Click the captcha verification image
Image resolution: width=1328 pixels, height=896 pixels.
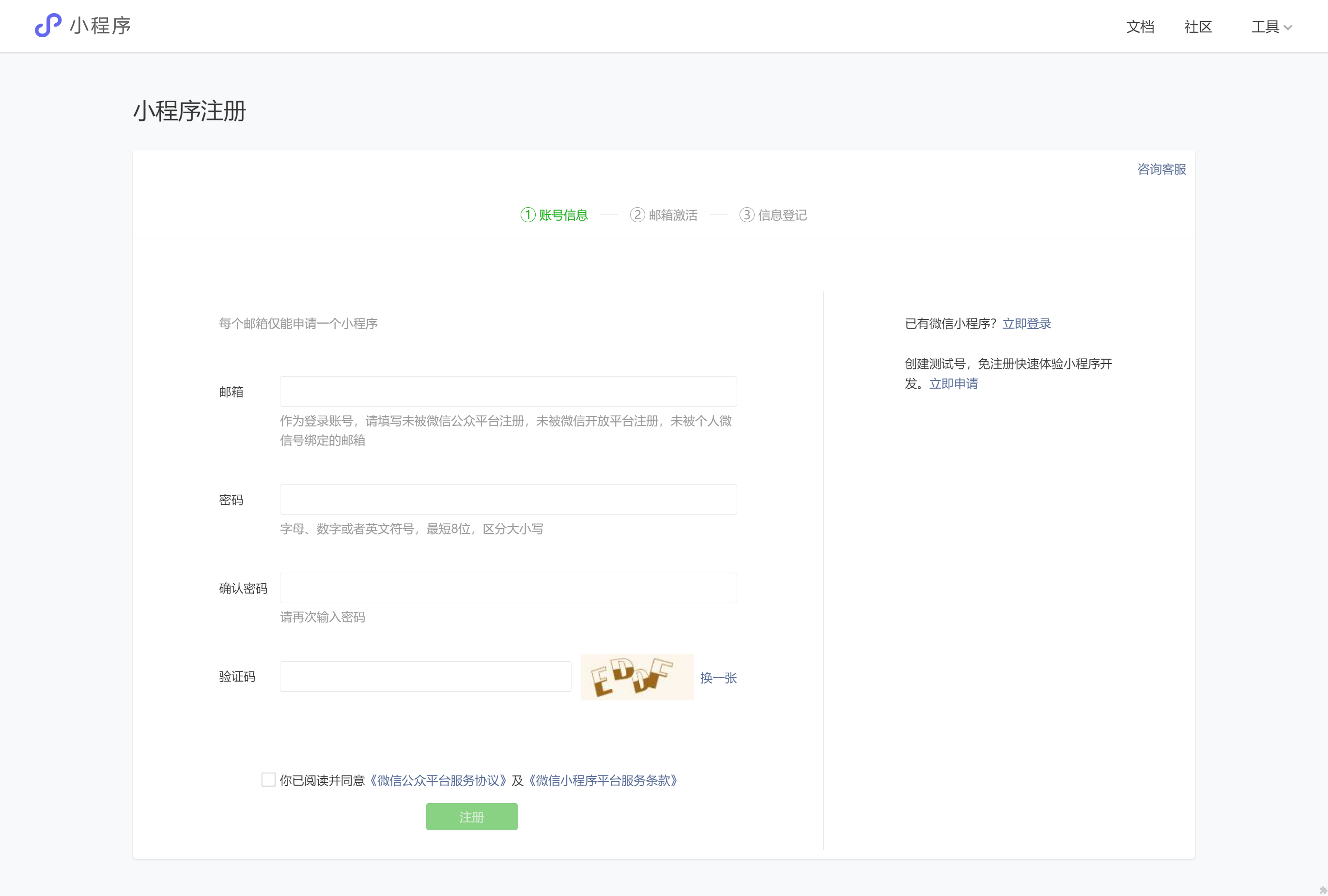[636, 677]
